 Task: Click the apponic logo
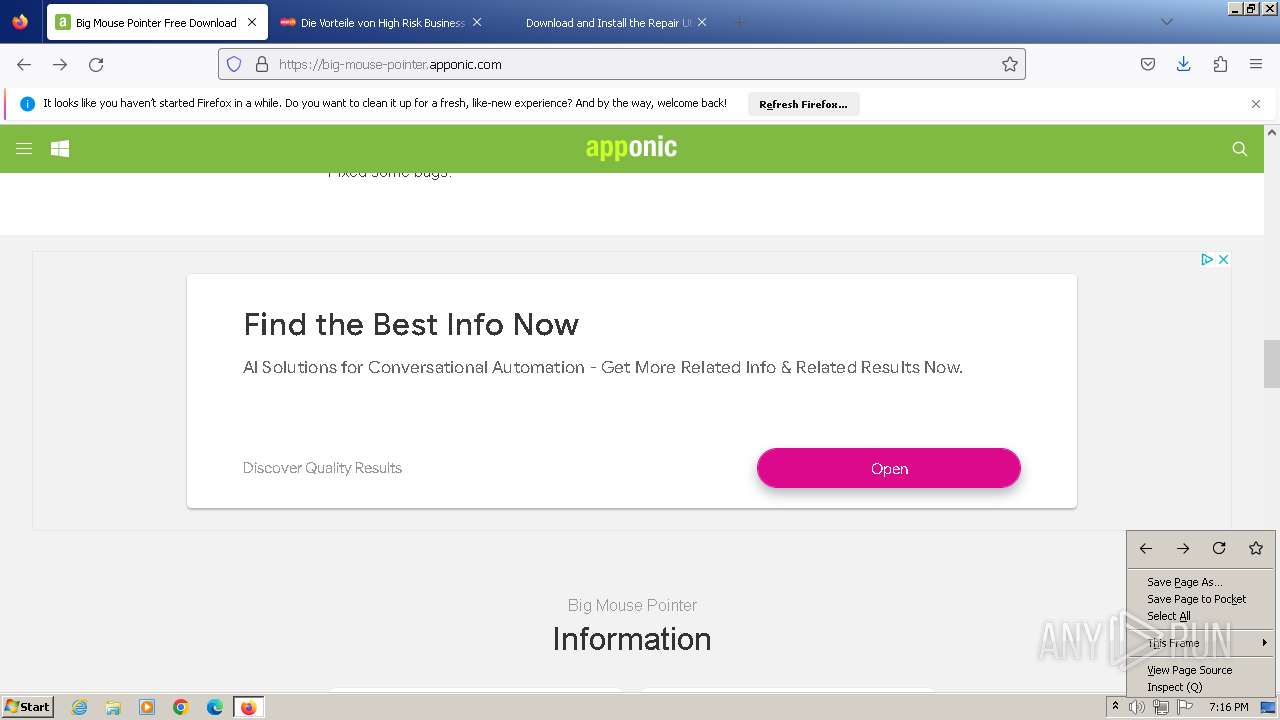tap(631, 148)
